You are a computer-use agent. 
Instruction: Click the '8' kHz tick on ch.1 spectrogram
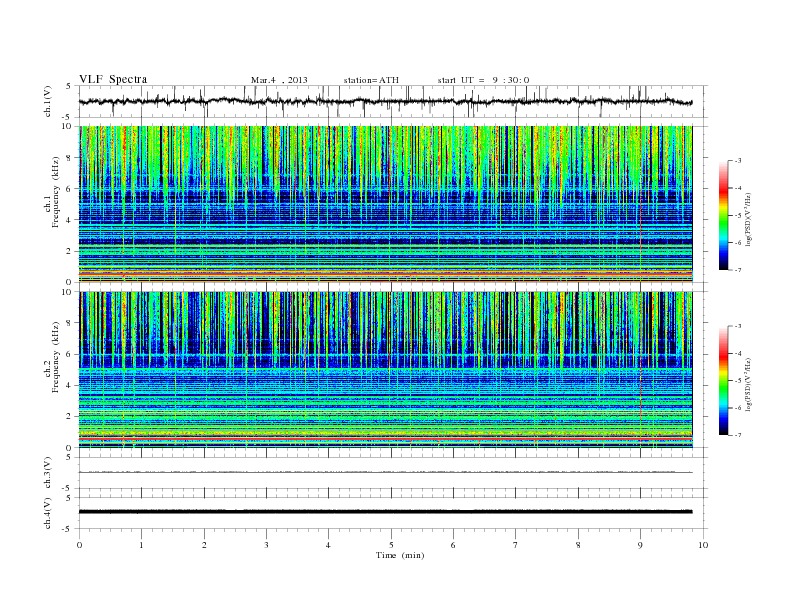click(x=69, y=158)
